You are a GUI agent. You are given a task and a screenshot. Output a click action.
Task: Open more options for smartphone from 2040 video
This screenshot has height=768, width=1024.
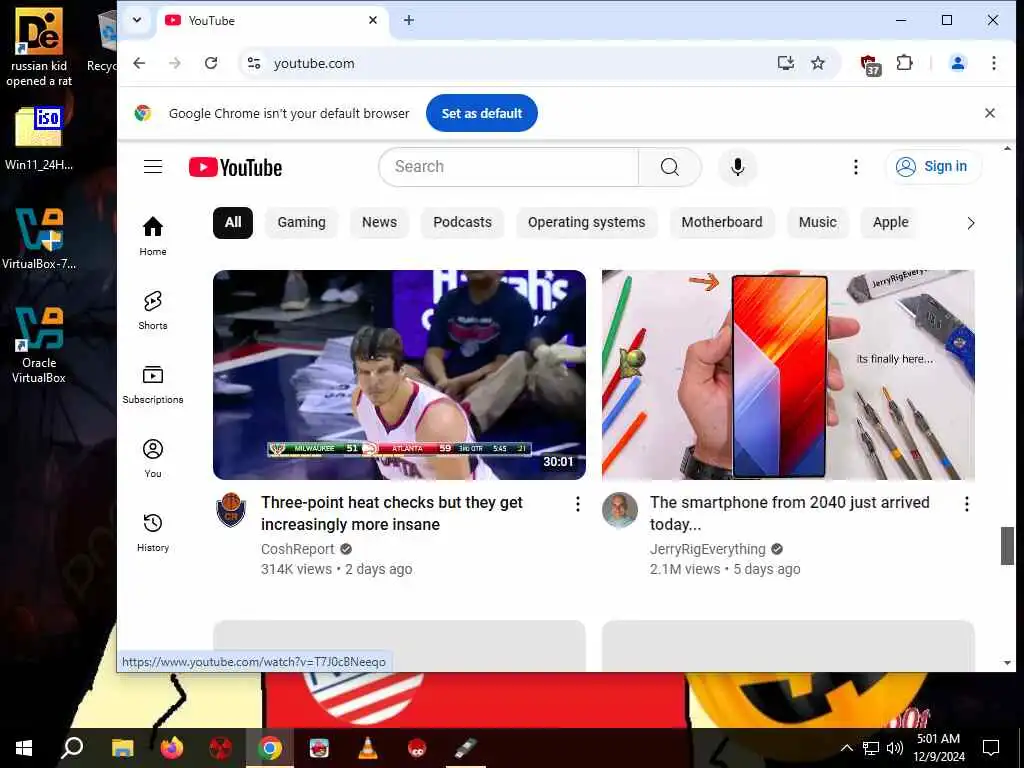967,504
